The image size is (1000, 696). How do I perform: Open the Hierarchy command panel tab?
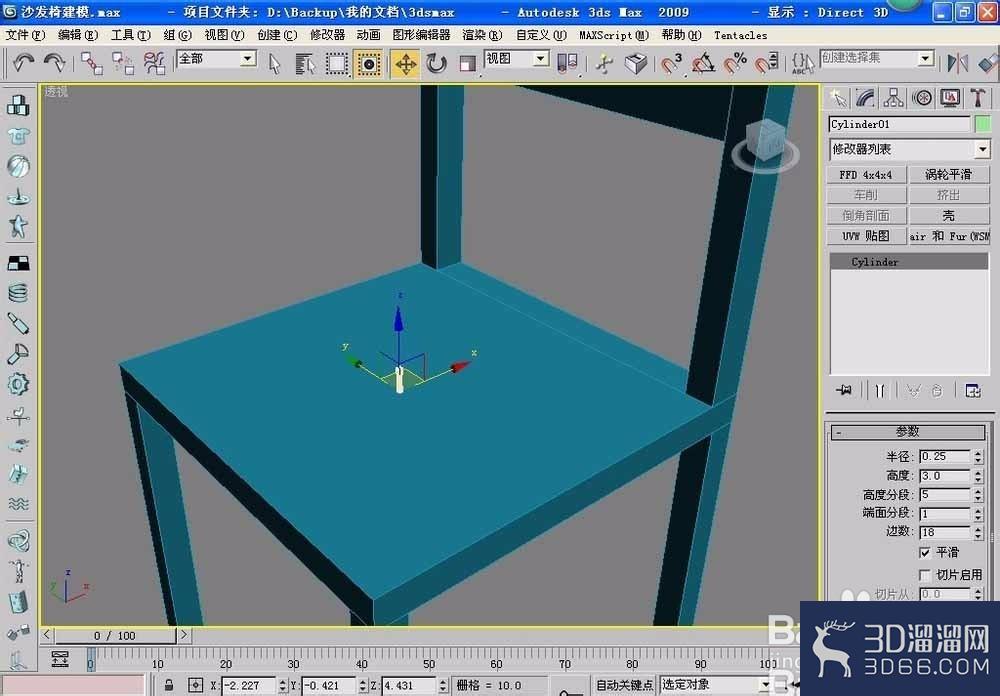pyautogui.click(x=893, y=98)
